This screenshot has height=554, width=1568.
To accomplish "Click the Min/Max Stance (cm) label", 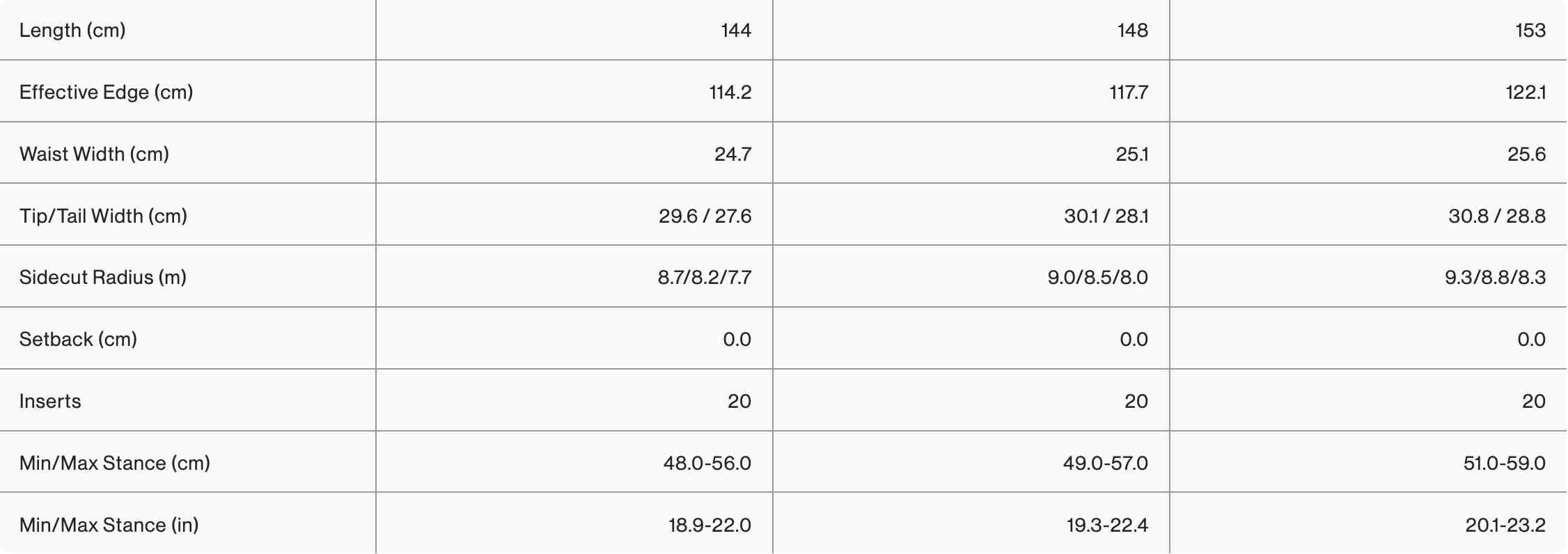I will (x=115, y=464).
